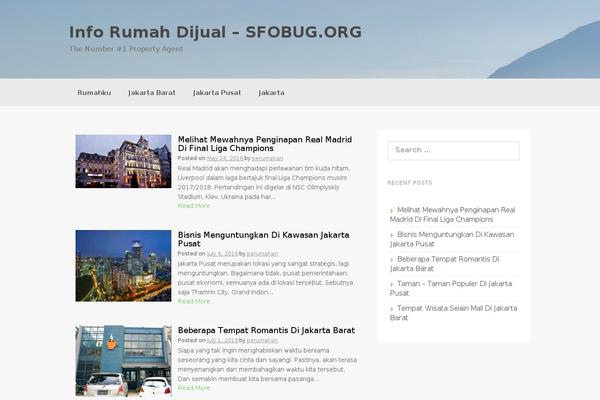
Task: Open recent post Melihat Mewahnya Penginapan Real Madrid
Action: click(453, 215)
